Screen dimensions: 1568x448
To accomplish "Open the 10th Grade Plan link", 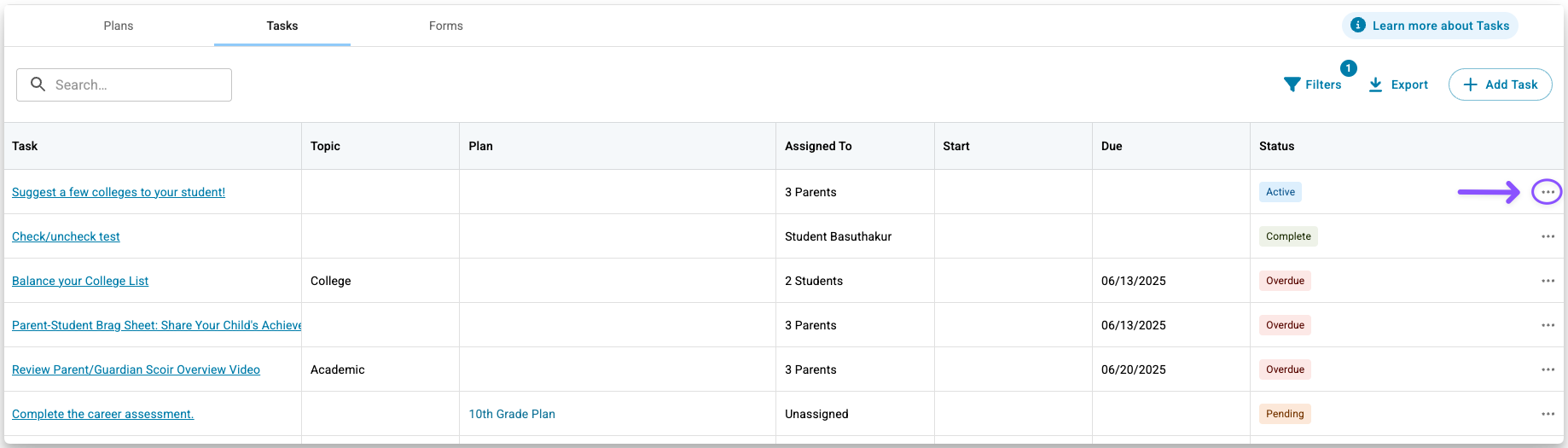I will pos(512,414).
